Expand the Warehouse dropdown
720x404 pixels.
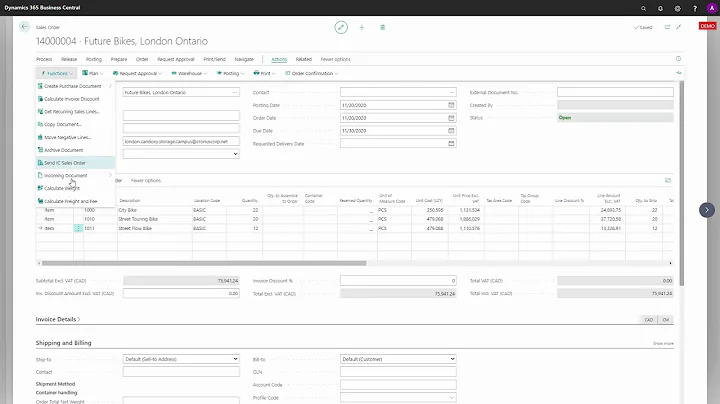coord(189,73)
